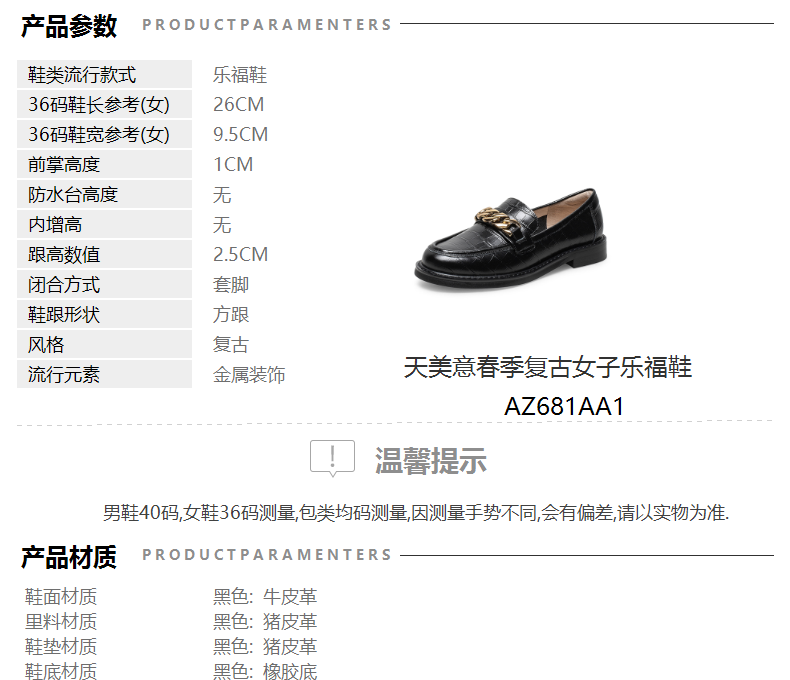This screenshot has height=680, width=790.
Task: Click the 2.5CM heel height value
Action: coord(240,254)
